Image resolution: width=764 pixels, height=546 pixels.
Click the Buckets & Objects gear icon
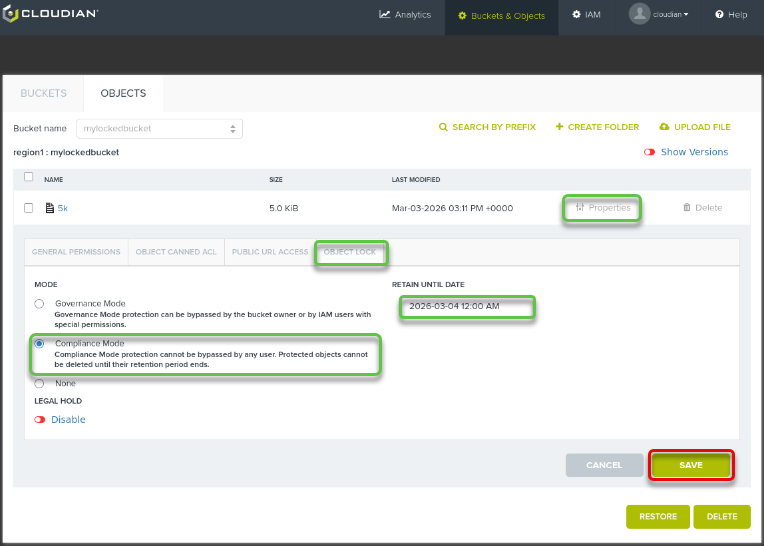coord(462,16)
